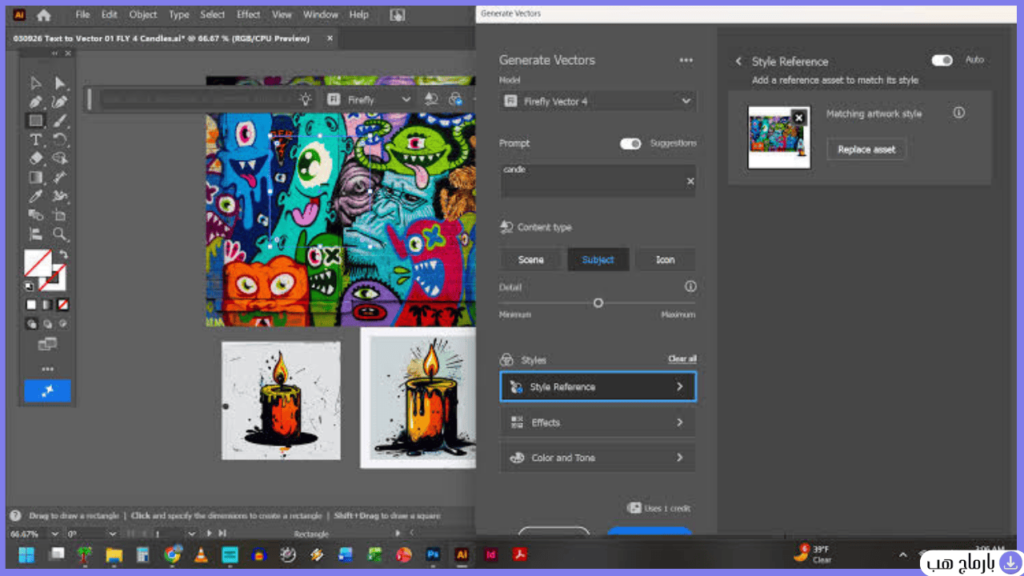The image size is (1024, 576).
Task: Select the Eraser tool
Action: pos(35,158)
